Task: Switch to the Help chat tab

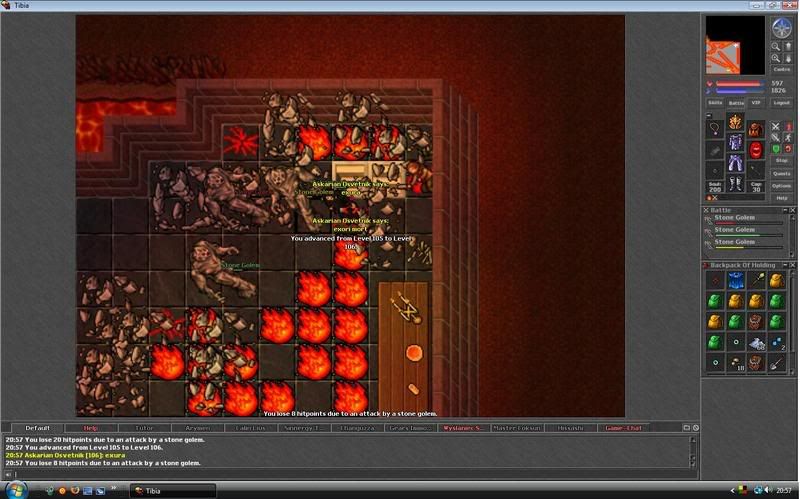Action: 91,428
